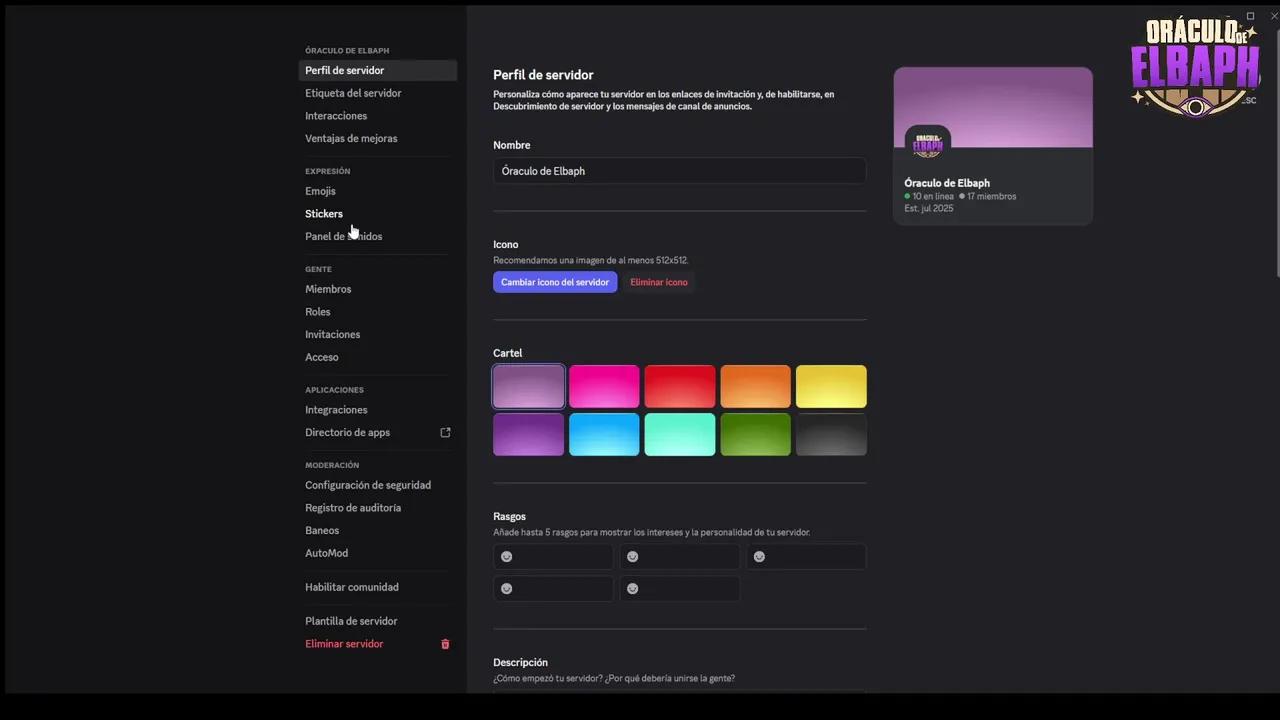Click the Descripción heading
This screenshot has width=1280, height=720.
point(520,663)
